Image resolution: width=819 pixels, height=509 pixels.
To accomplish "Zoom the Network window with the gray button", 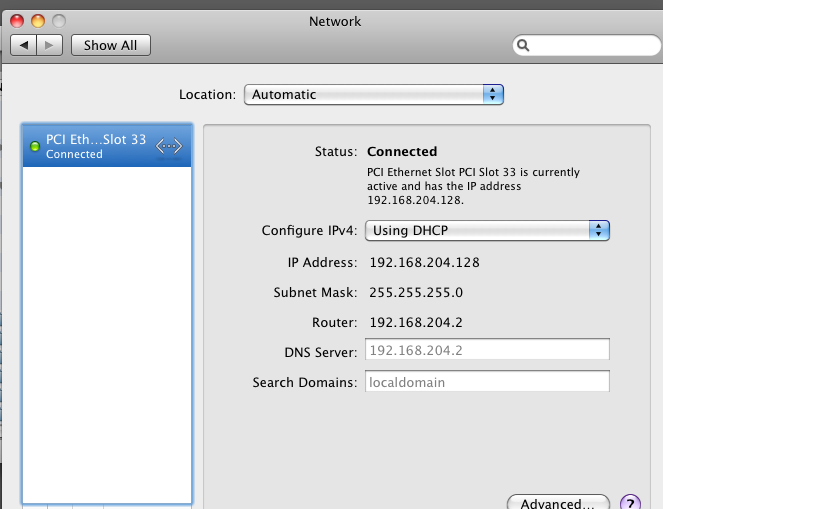I will click(58, 21).
